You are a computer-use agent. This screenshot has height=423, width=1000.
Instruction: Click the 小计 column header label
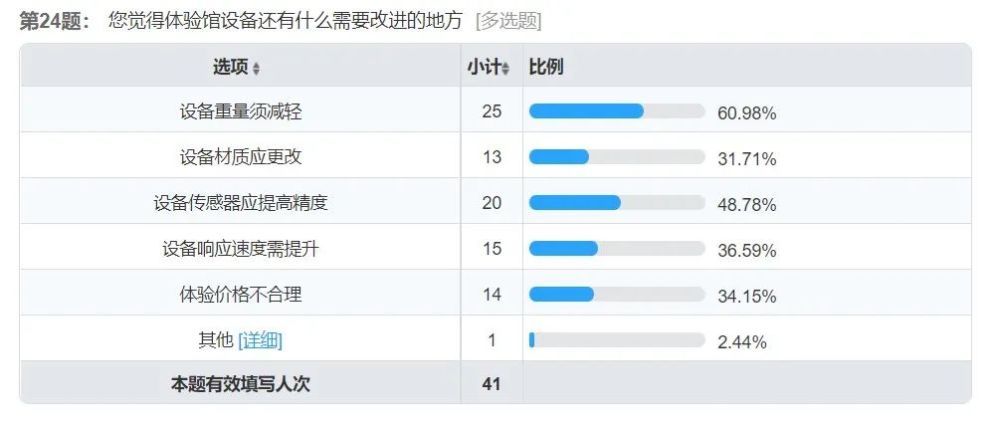(483, 67)
